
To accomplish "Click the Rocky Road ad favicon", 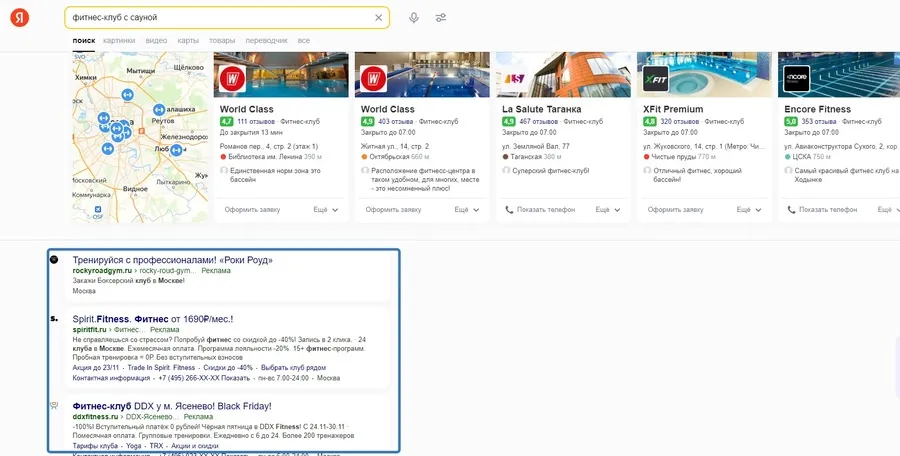I will pyautogui.click(x=54, y=260).
